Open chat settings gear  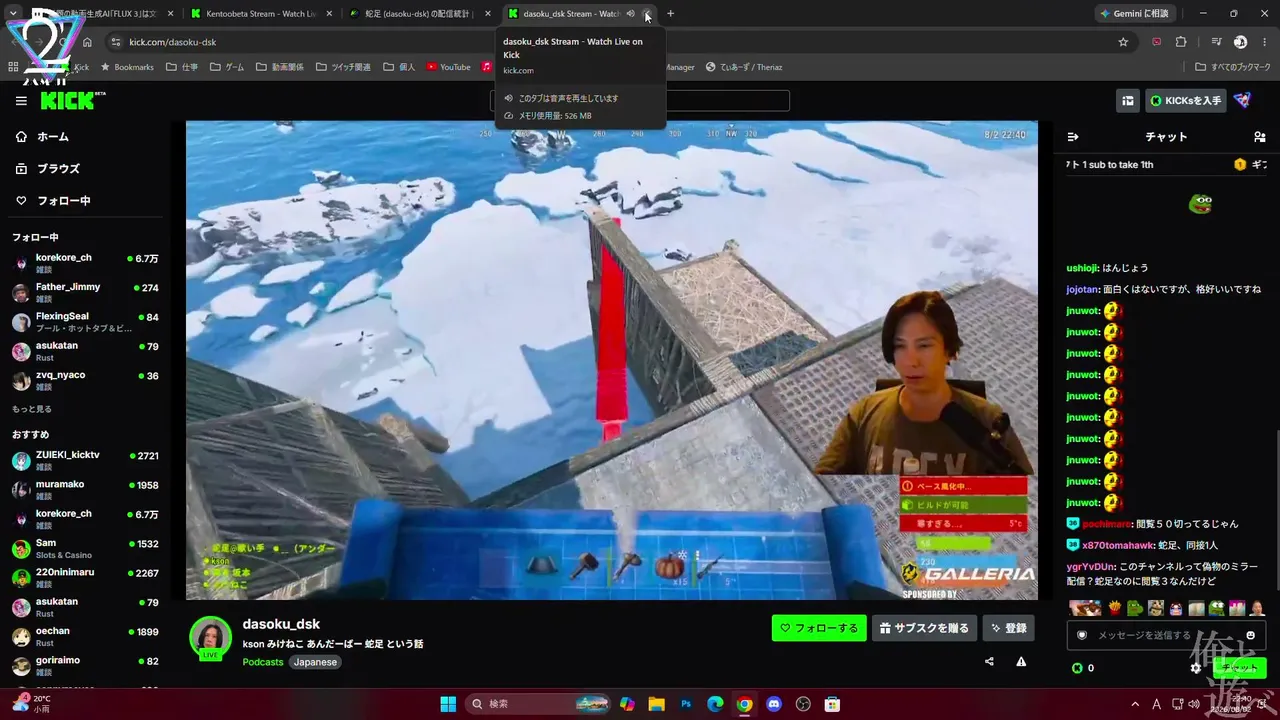tap(1196, 668)
